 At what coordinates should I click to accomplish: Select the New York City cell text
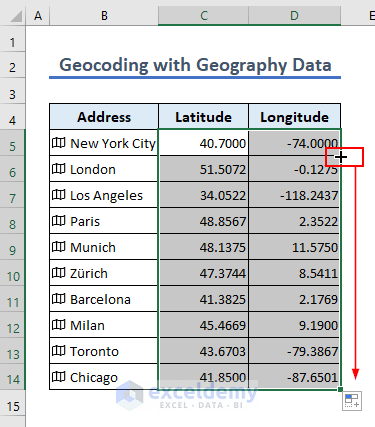click(x=113, y=144)
